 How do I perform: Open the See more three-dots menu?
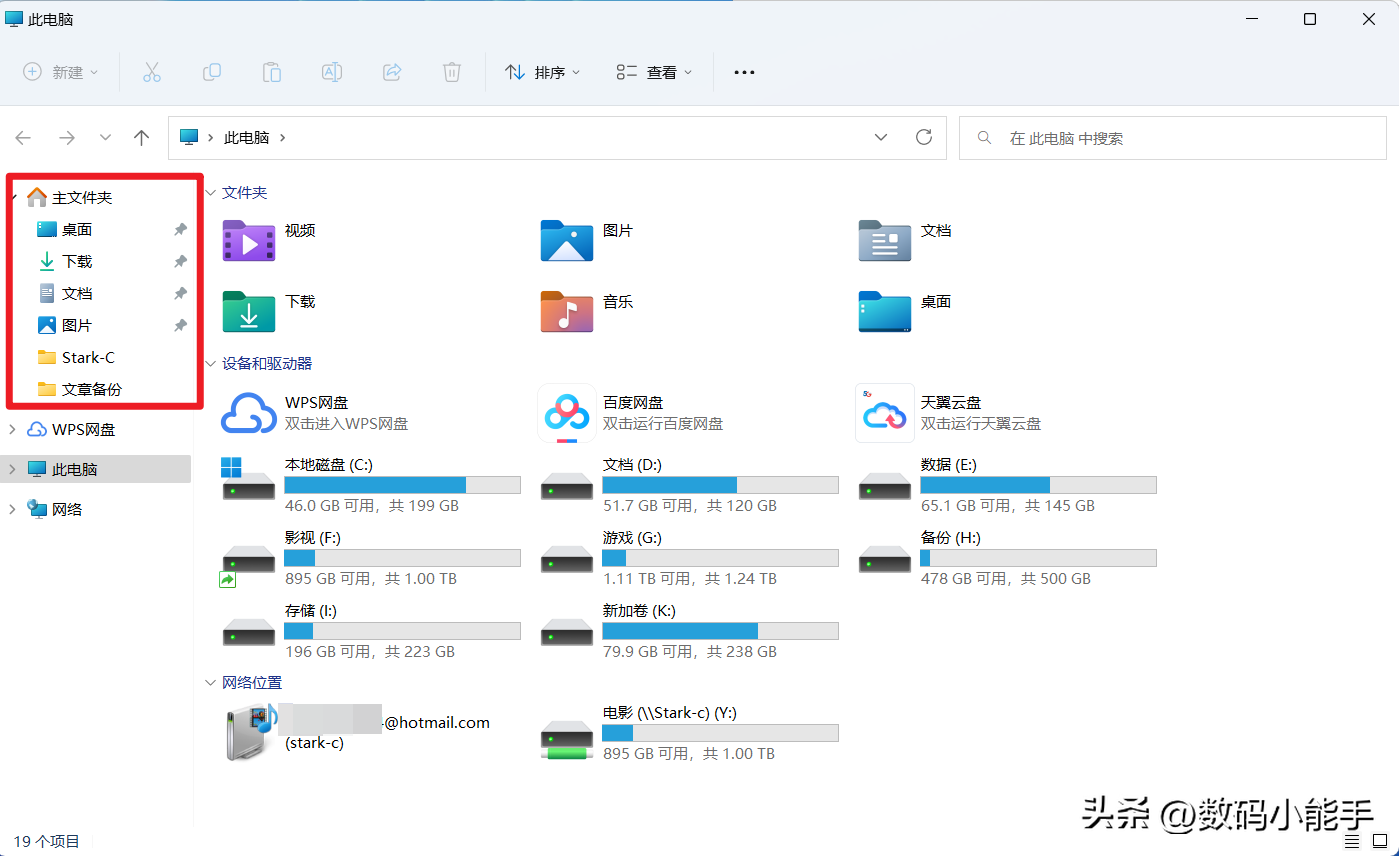(x=744, y=72)
